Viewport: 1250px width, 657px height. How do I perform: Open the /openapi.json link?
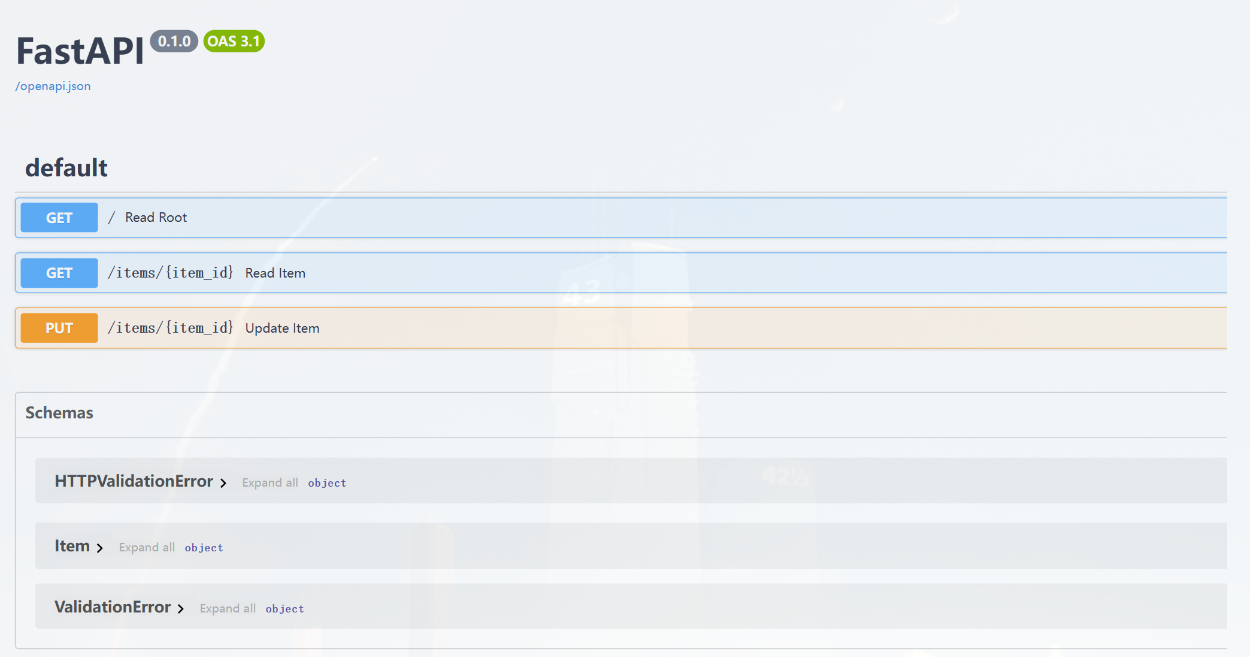pos(53,86)
